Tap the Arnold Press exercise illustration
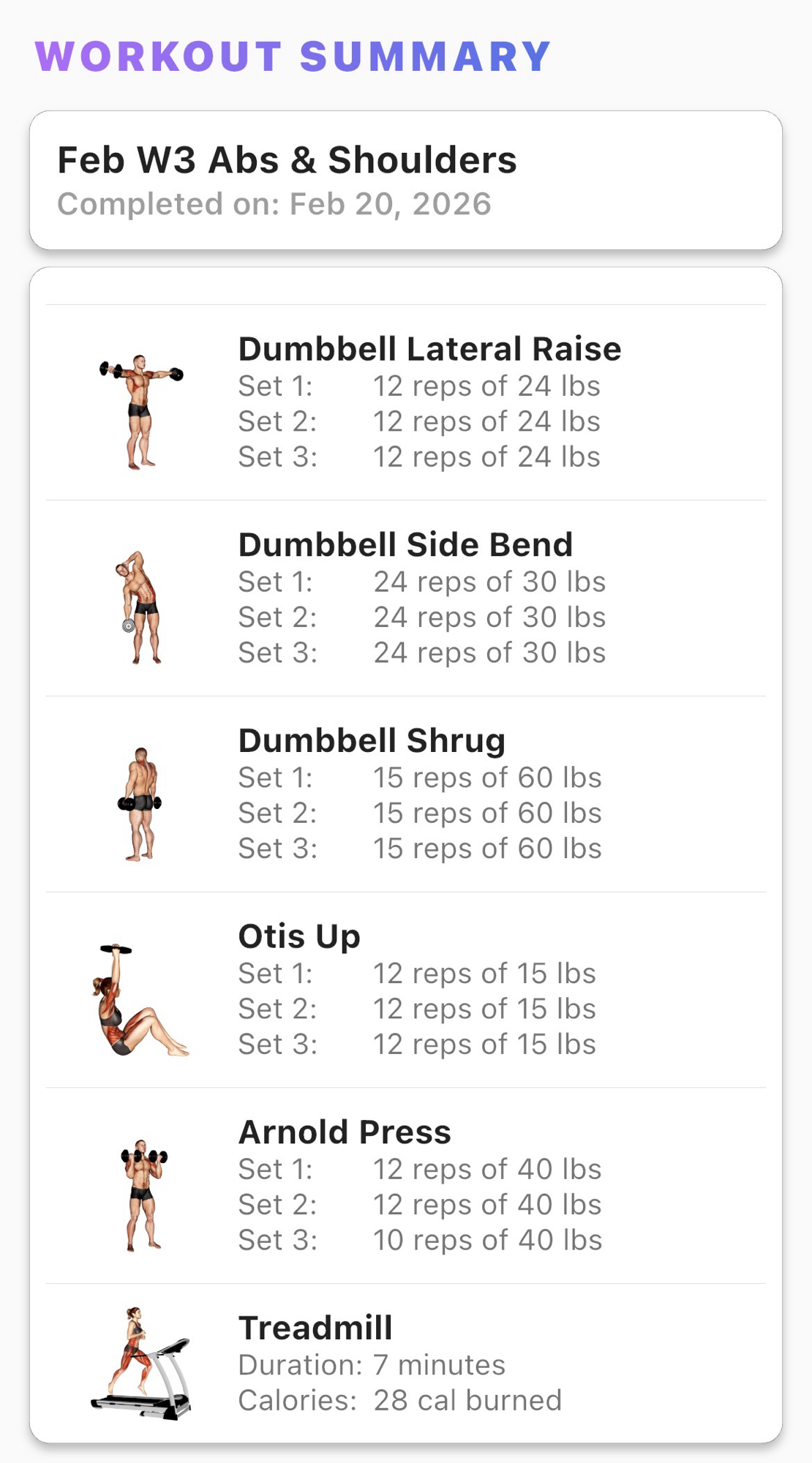This screenshot has width=812, height=1463. pos(143,1195)
